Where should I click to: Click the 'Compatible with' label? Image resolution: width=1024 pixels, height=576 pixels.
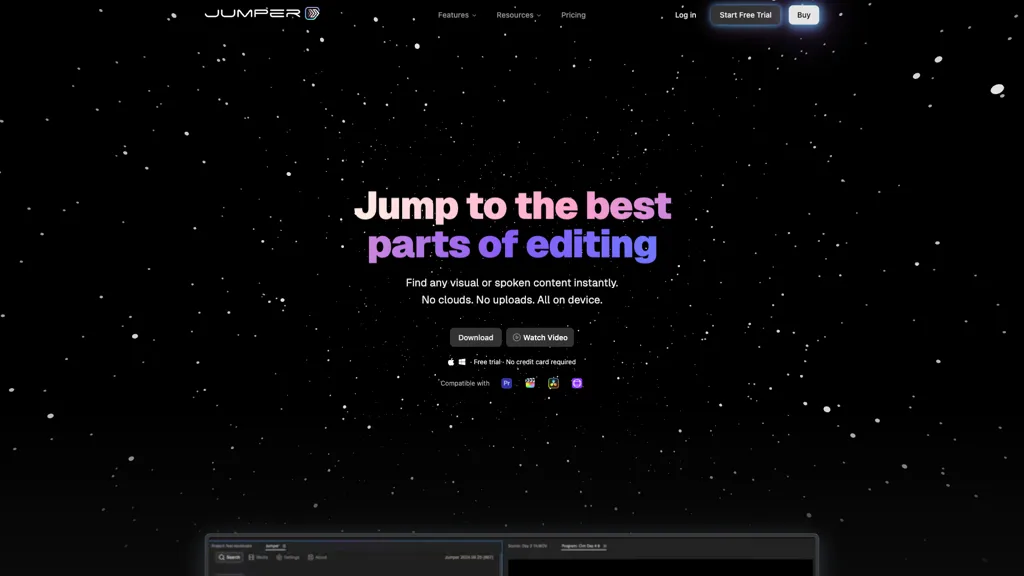(465, 383)
